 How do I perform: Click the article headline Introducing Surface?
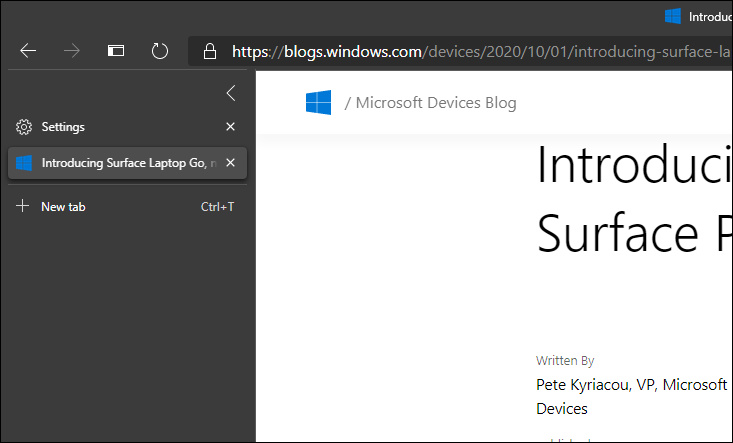pos(634,199)
